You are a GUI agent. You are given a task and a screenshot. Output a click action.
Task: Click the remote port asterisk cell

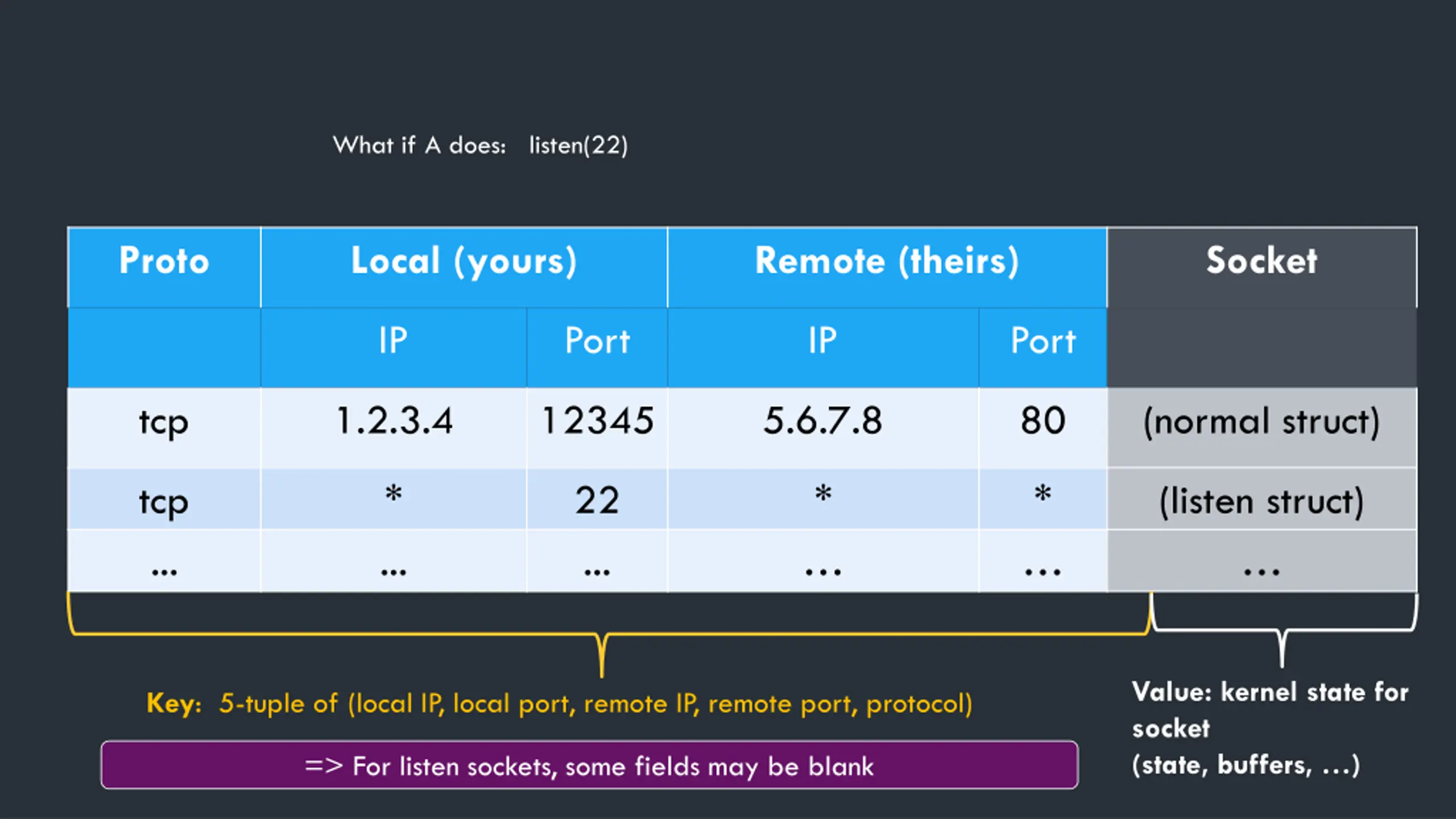(1043, 499)
